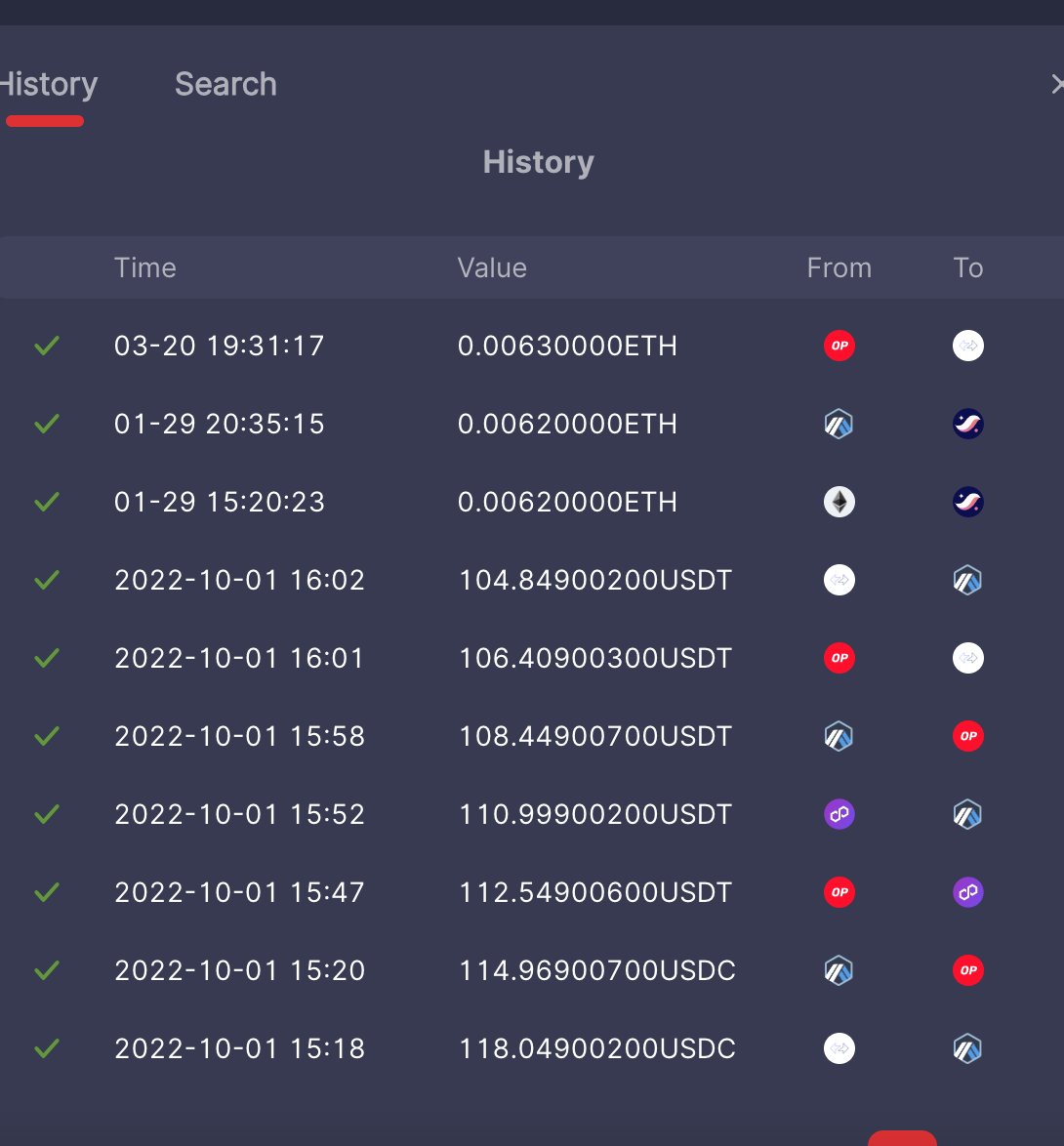Open transaction dated 01-29 20:35:15
1064x1146 pixels.
(220, 424)
